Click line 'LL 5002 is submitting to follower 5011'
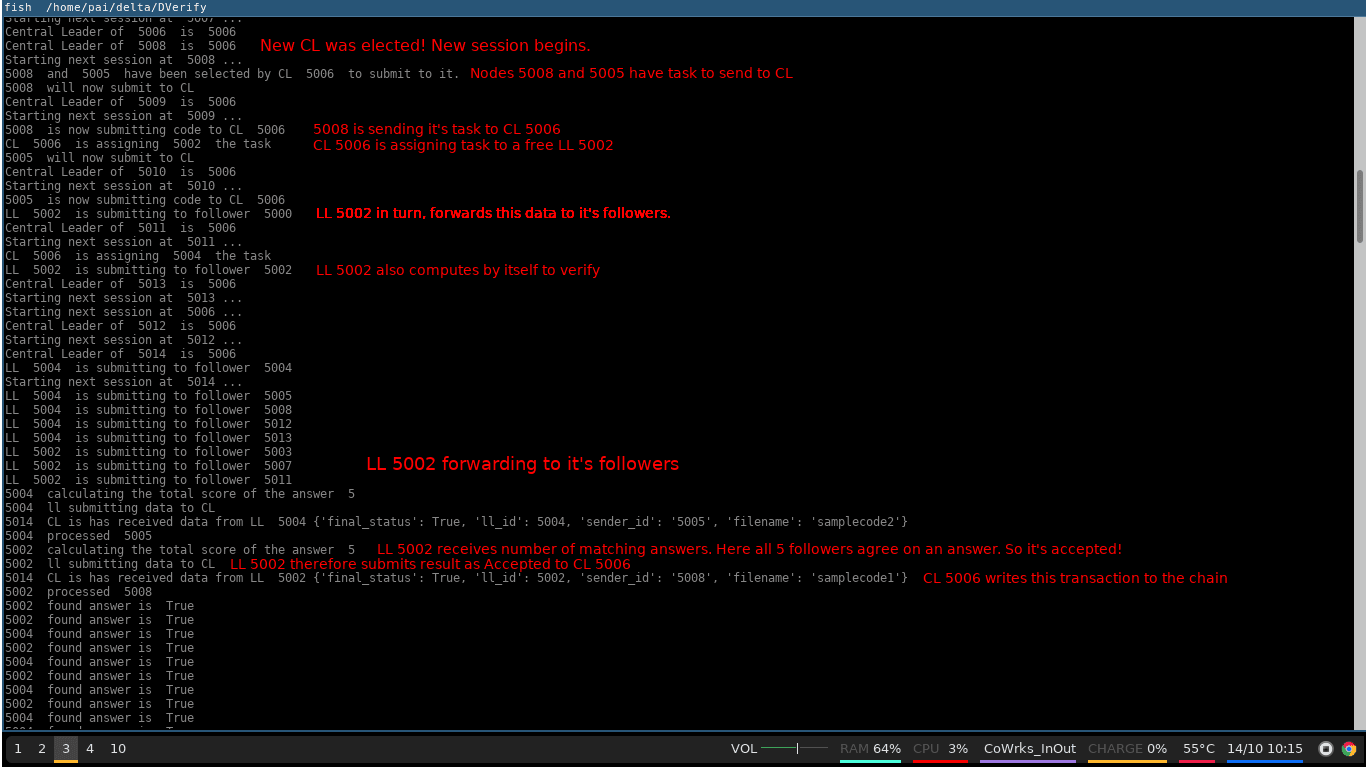This screenshot has height=768, width=1366. tap(149, 480)
